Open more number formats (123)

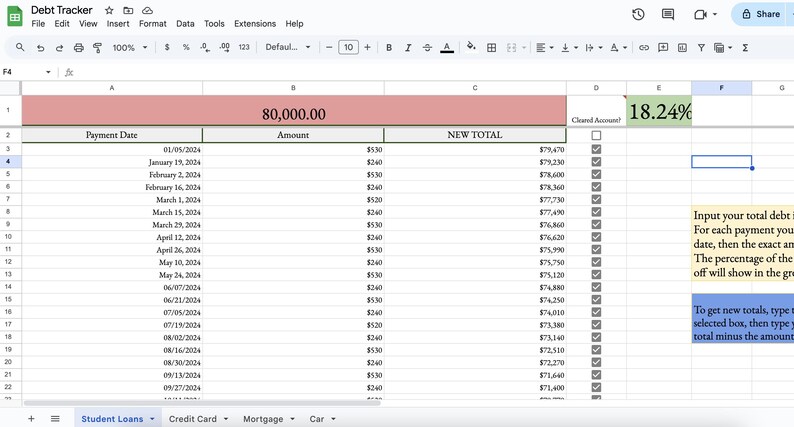click(x=244, y=47)
